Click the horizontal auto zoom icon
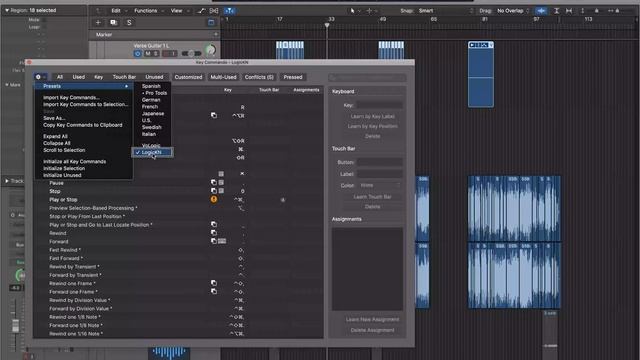Image resolution: width=640 pixels, height=360 pixels. click(x=569, y=11)
